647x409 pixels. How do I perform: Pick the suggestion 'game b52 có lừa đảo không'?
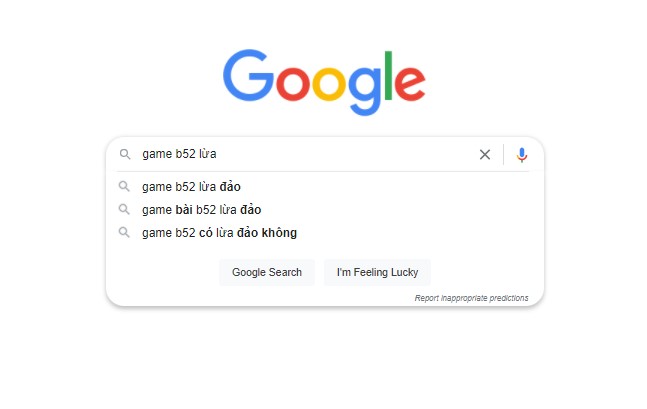219,232
